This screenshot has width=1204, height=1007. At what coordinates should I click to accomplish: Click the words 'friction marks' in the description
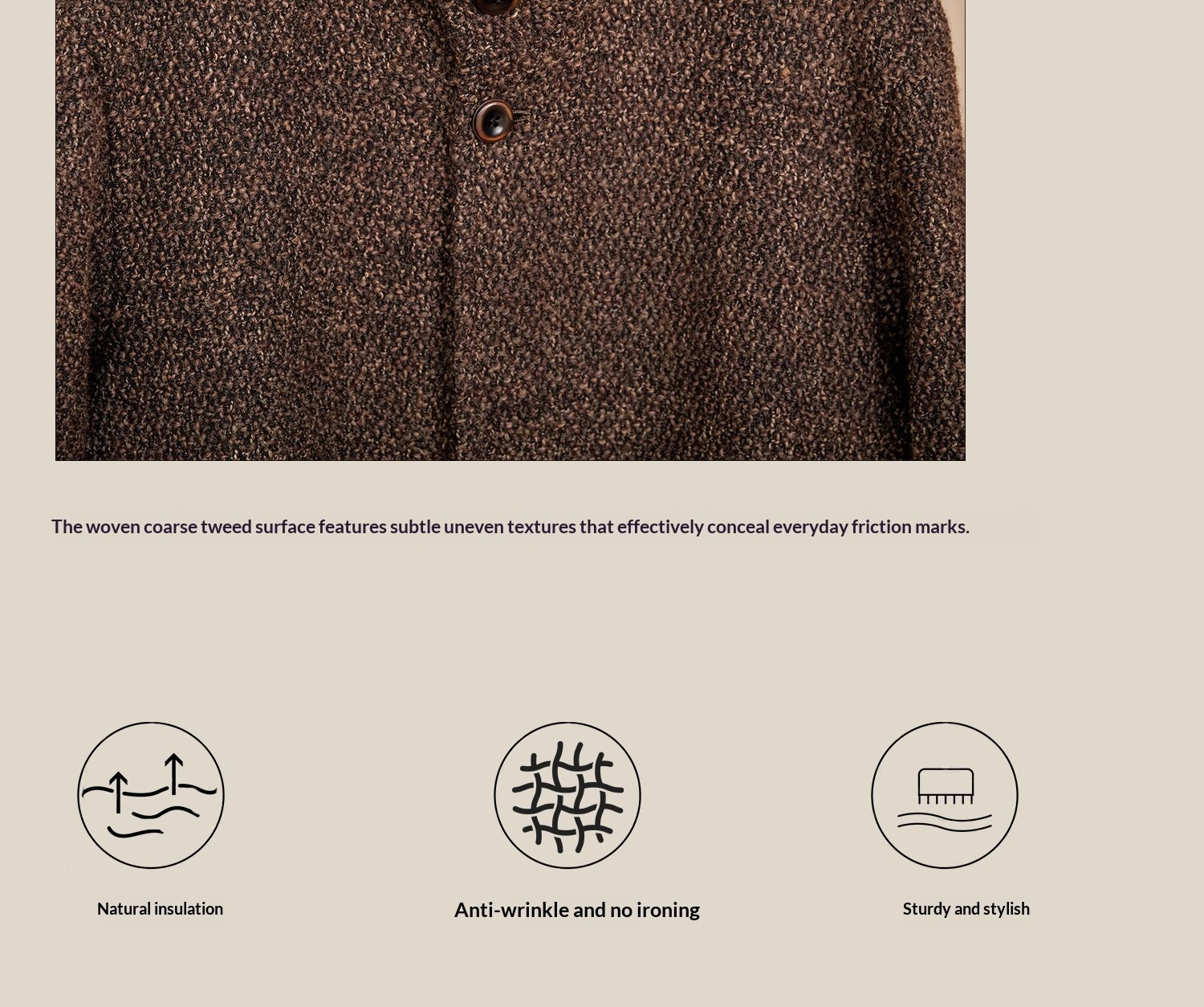(910, 527)
